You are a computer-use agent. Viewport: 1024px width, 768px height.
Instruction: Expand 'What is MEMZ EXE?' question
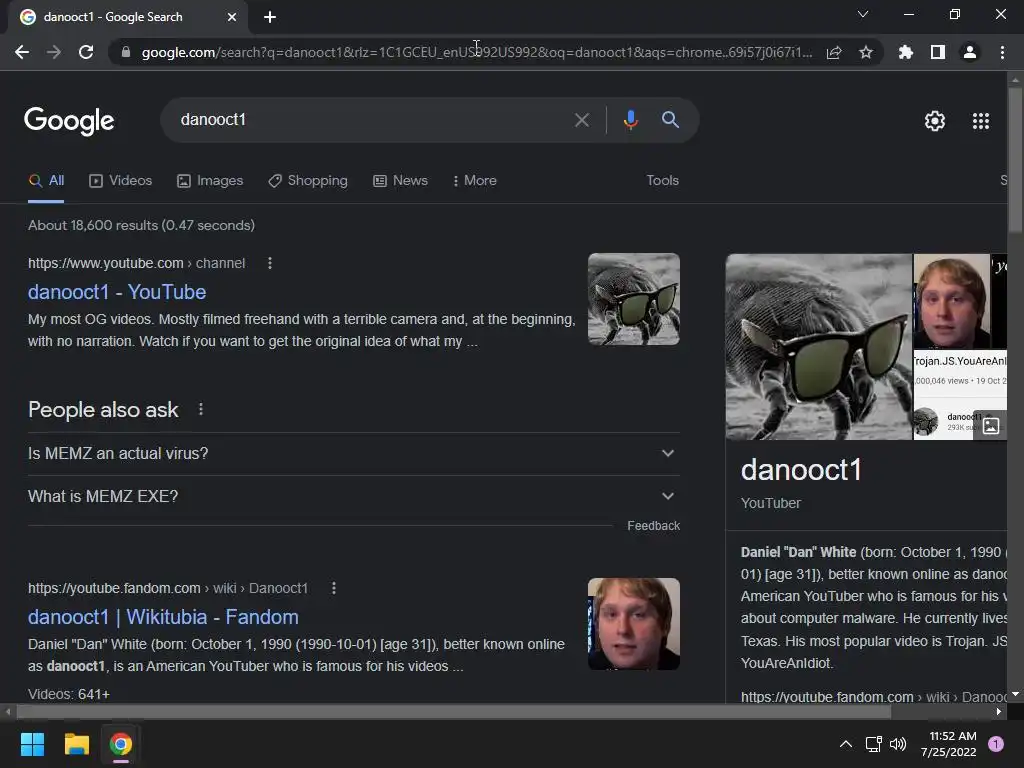click(x=353, y=496)
